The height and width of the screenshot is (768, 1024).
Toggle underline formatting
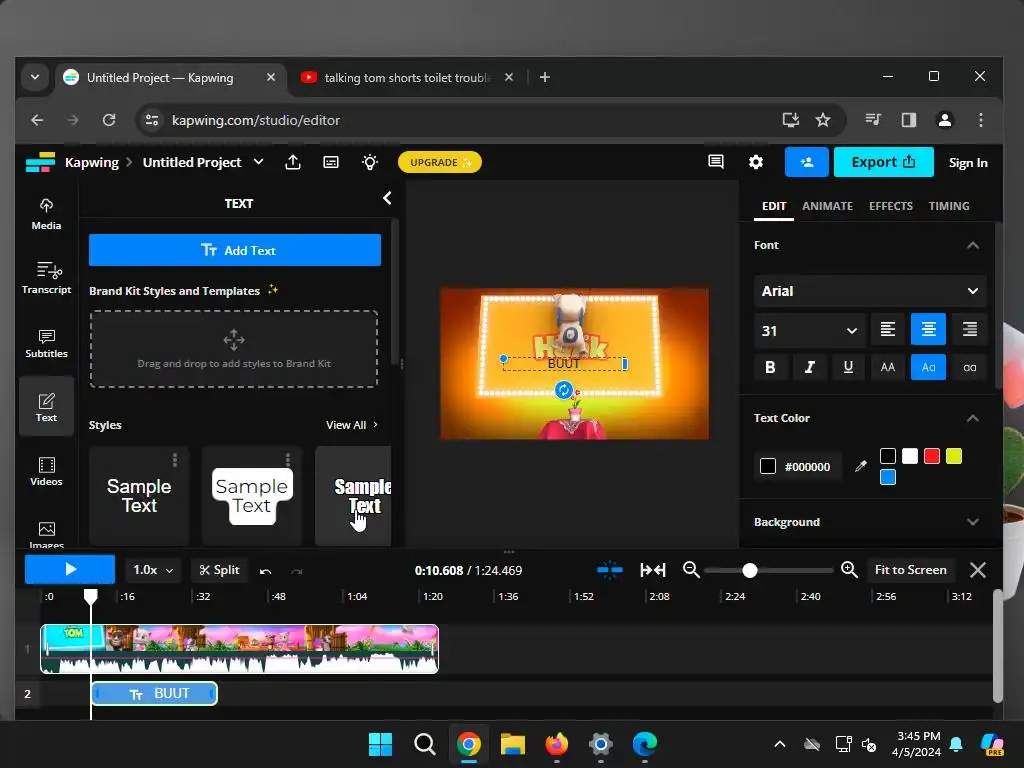848,367
